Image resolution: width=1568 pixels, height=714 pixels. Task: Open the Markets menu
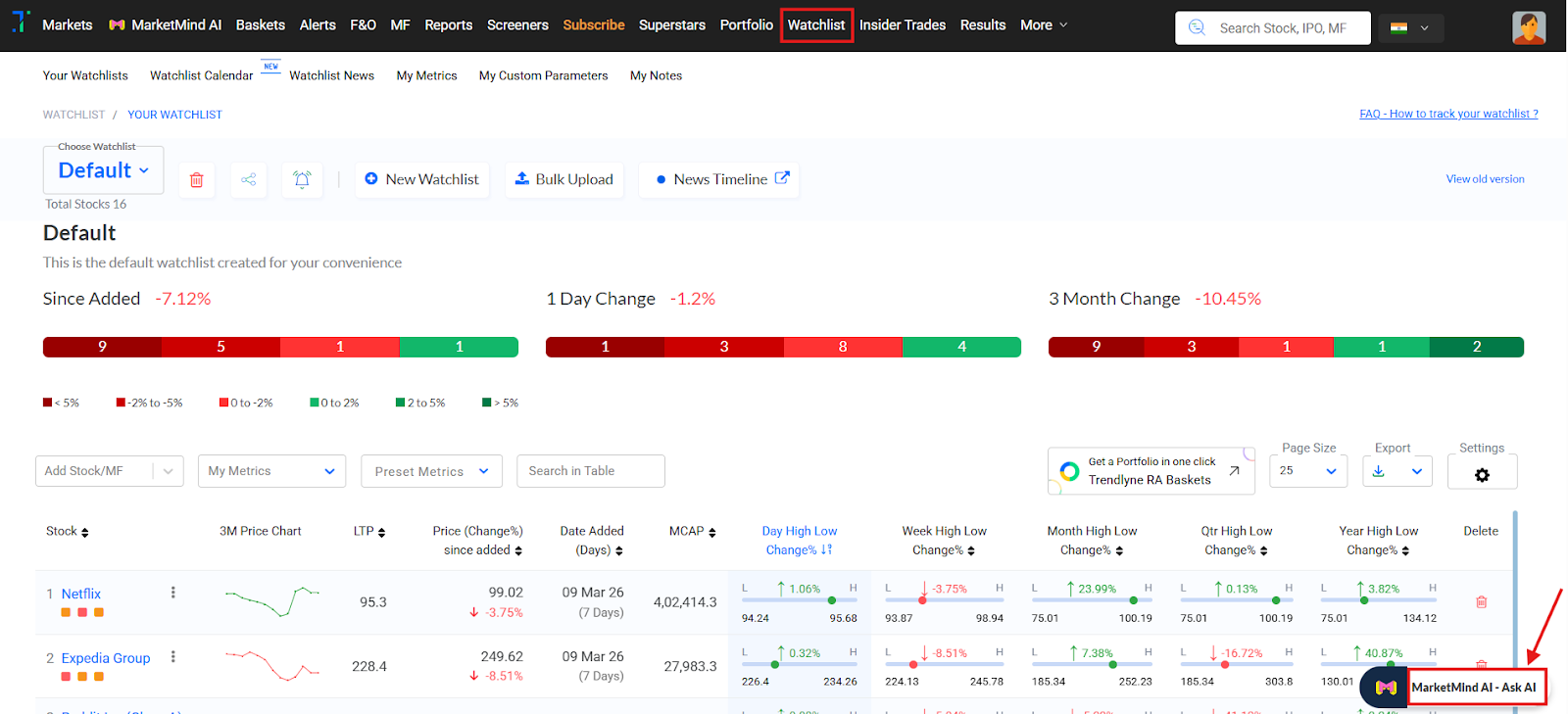pyautogui.click(x=68, y=25)
